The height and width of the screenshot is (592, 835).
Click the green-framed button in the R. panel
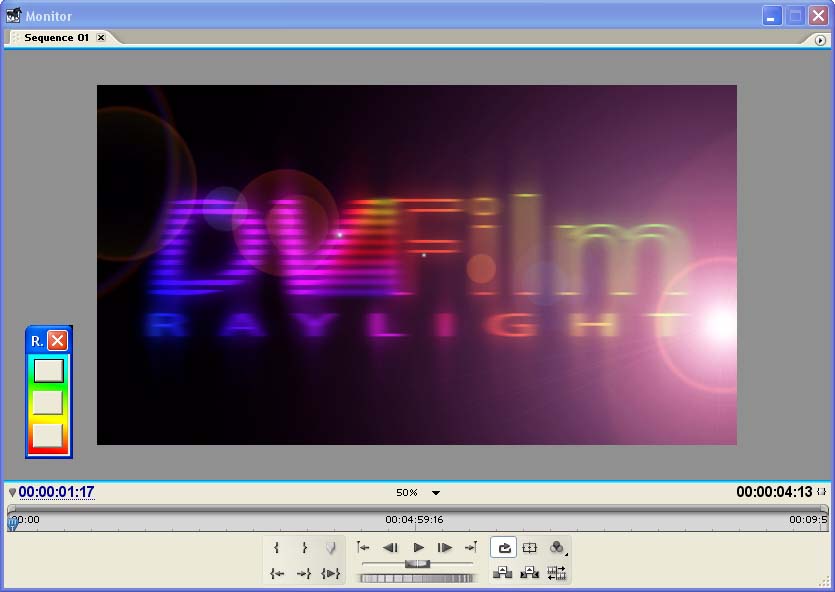click(48, 371)
